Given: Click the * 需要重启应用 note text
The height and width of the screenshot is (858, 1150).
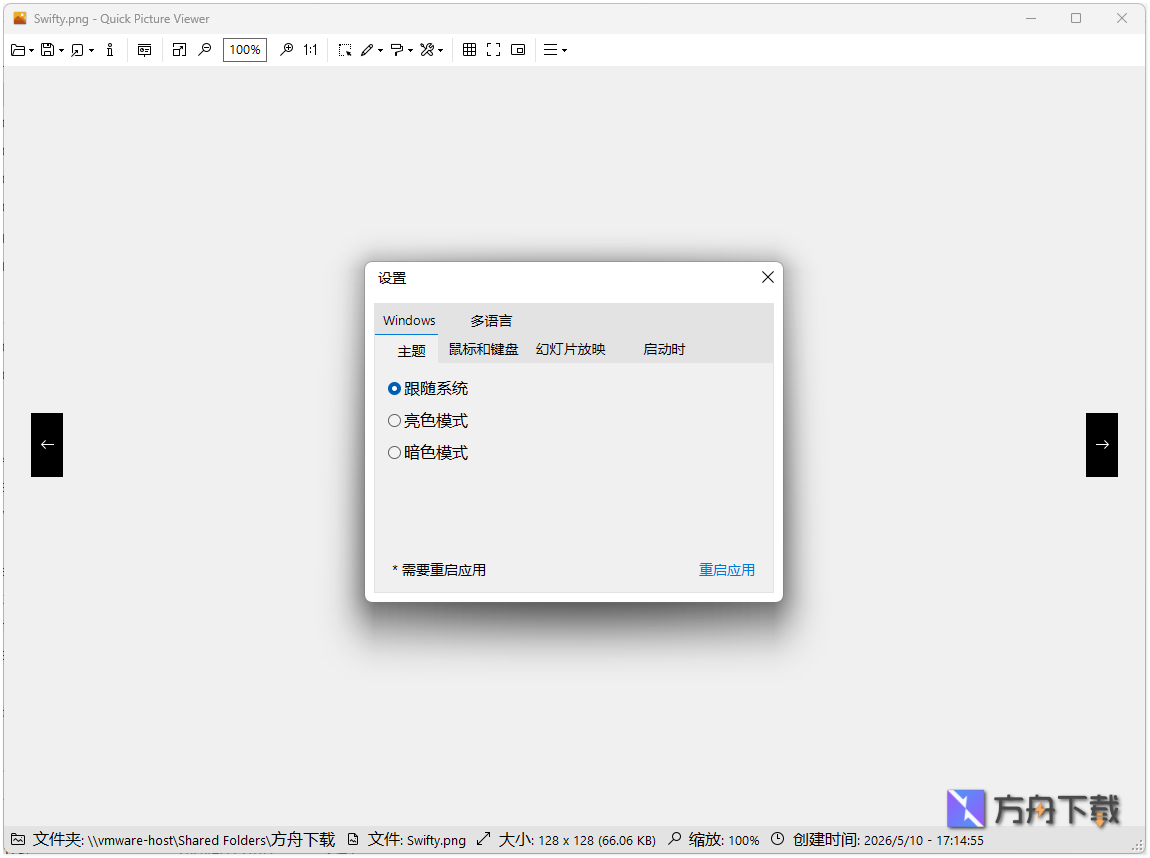Looking at the screenshot, I should (439, 571).
